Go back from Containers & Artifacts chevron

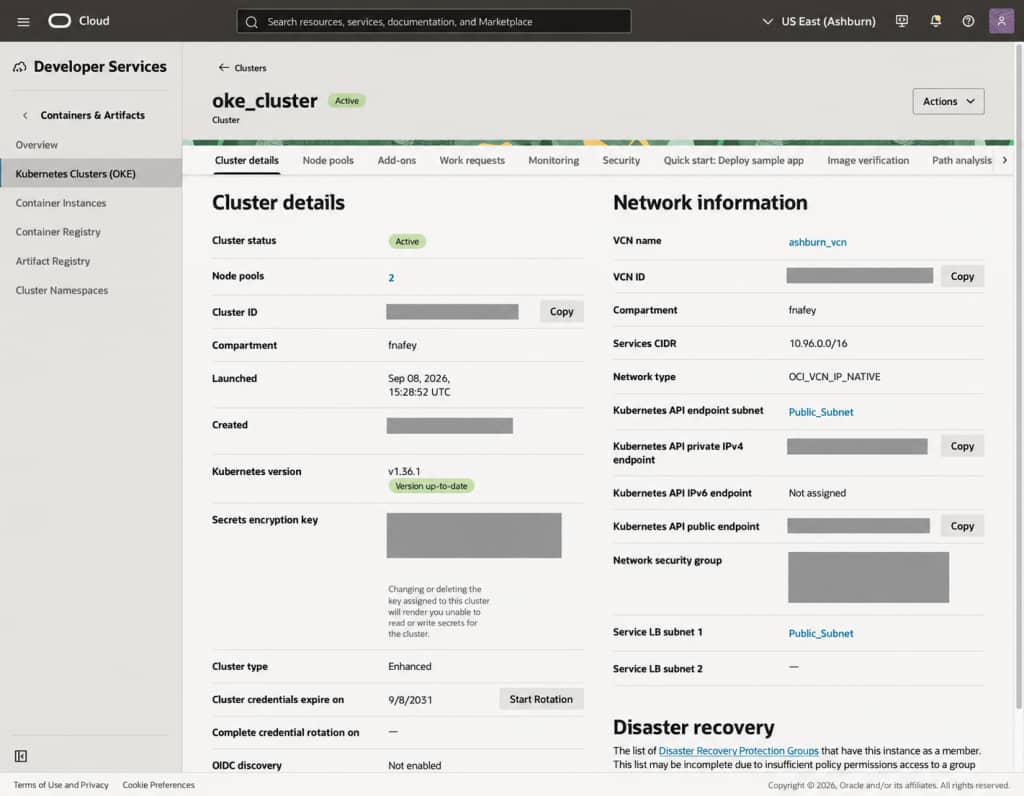[x=25, y=116]
